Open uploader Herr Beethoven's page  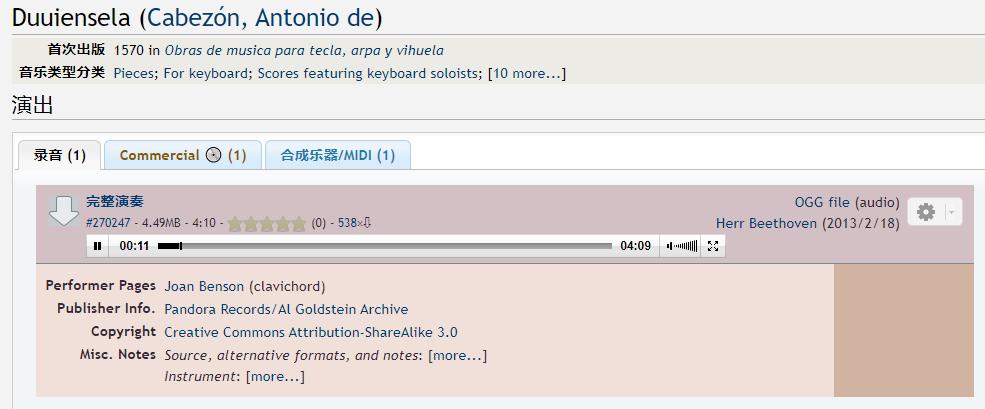(x=766, y=223)
